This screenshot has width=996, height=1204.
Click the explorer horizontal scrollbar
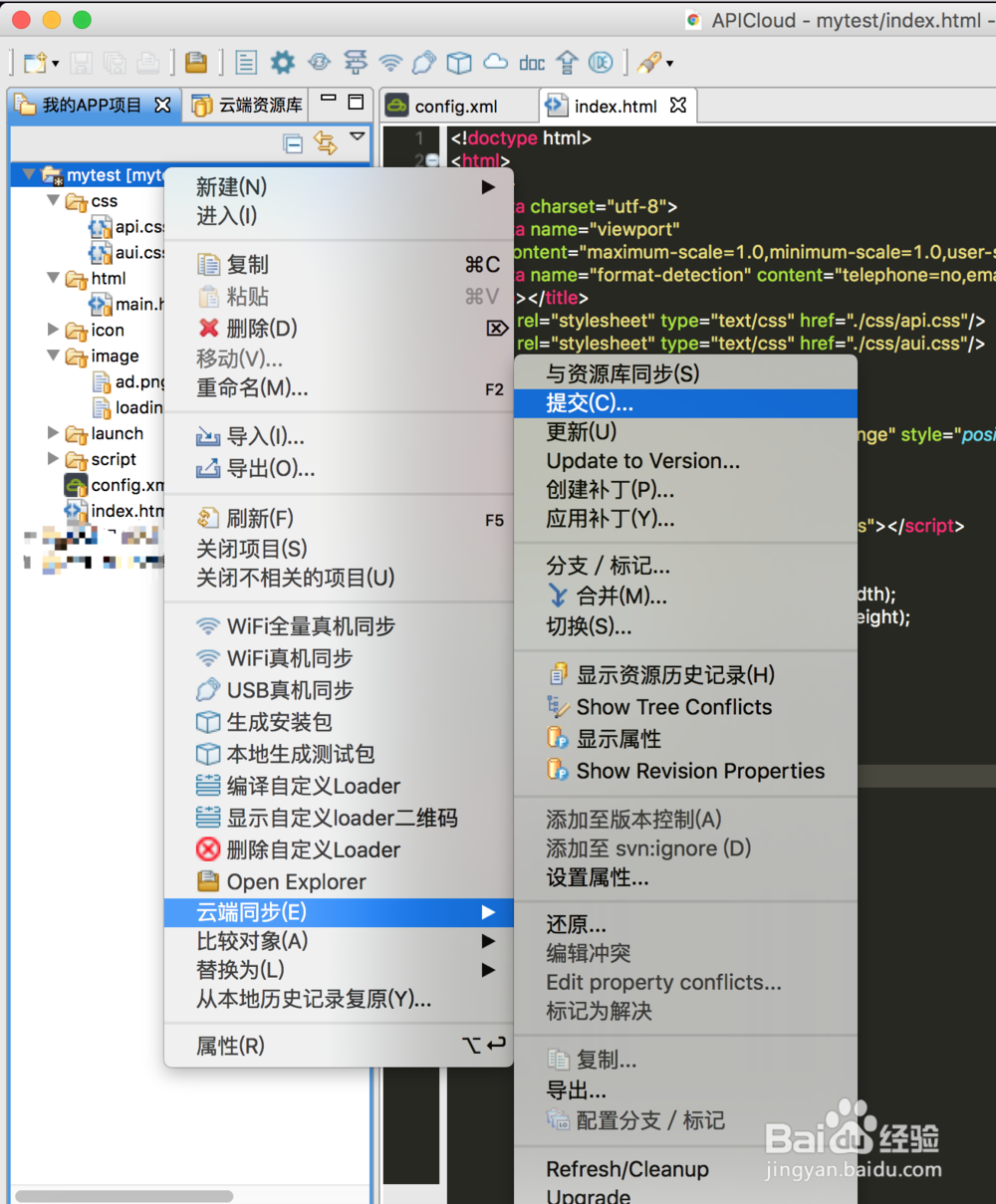124,1195
